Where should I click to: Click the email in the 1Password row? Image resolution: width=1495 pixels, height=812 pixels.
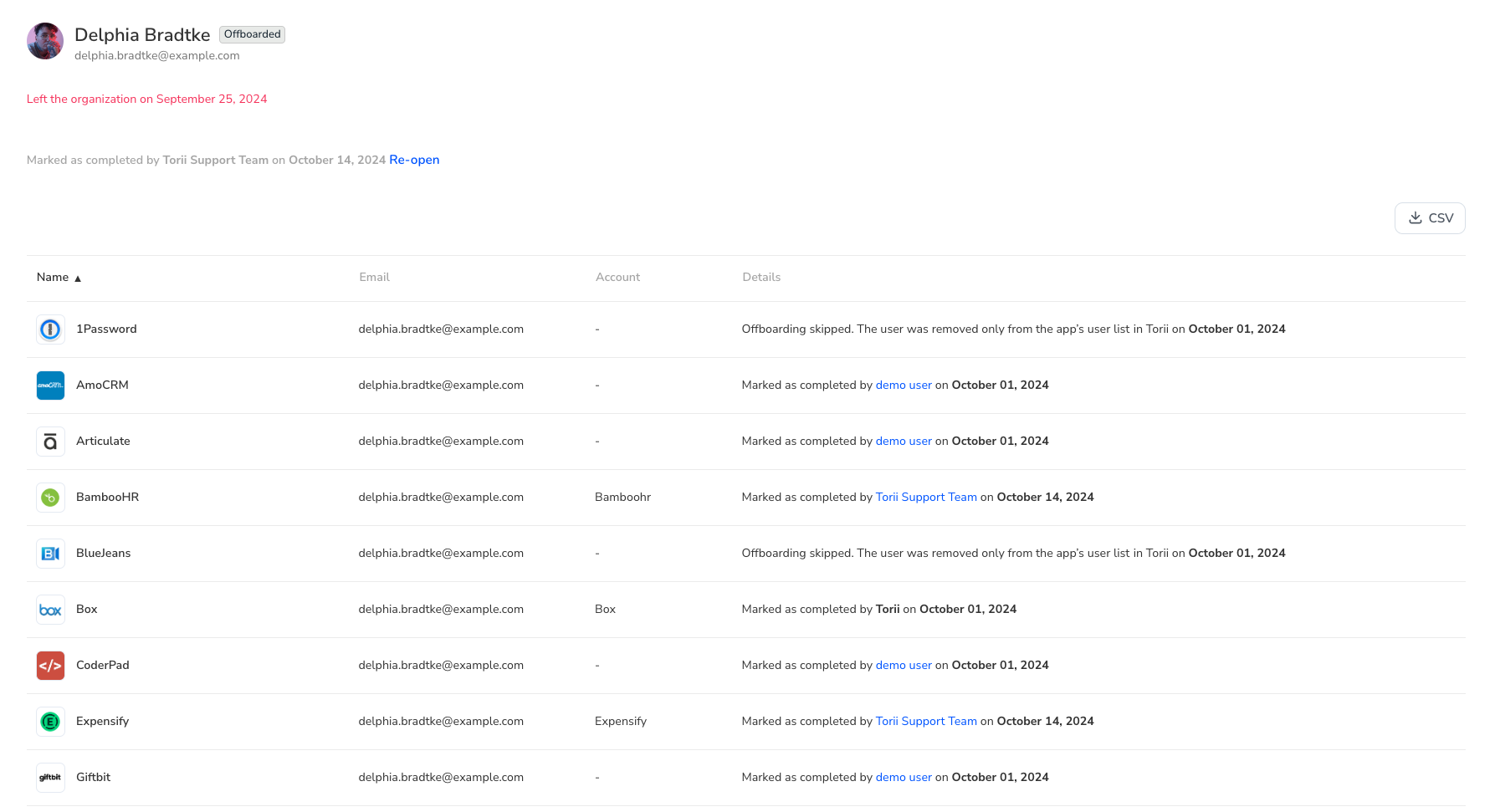coord(441,329)
